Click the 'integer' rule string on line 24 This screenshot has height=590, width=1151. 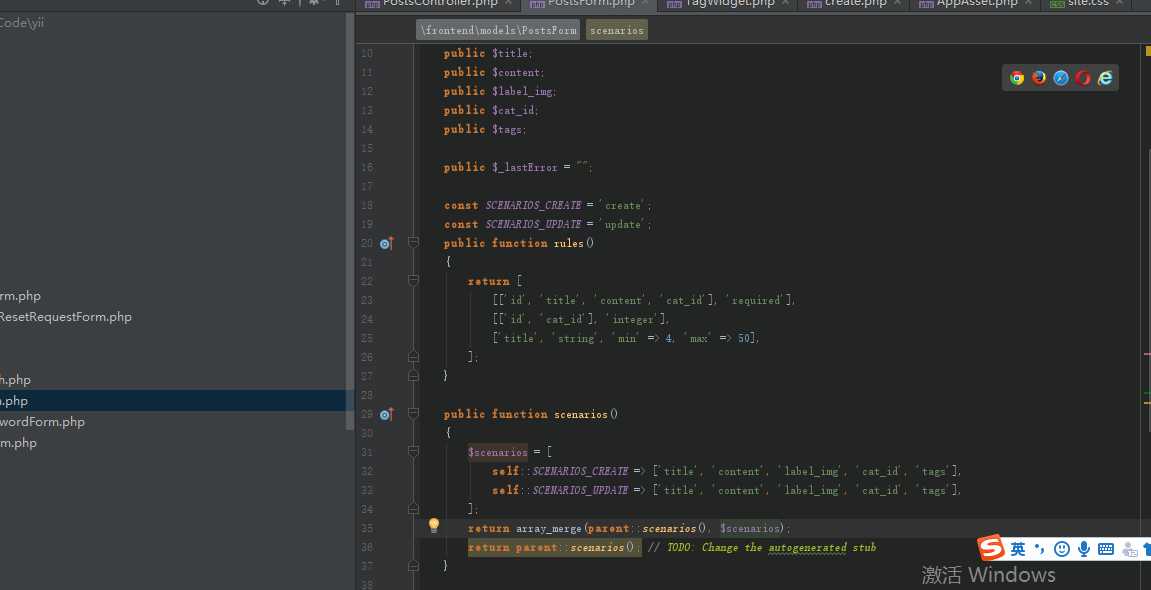[633, 319]
